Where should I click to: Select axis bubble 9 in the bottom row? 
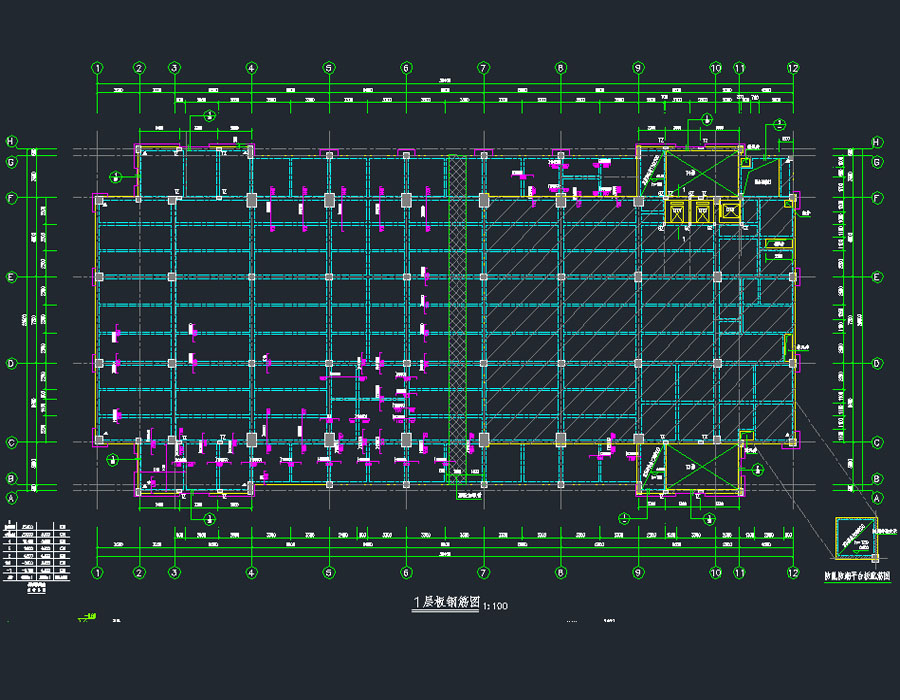[x=638, y=573]
